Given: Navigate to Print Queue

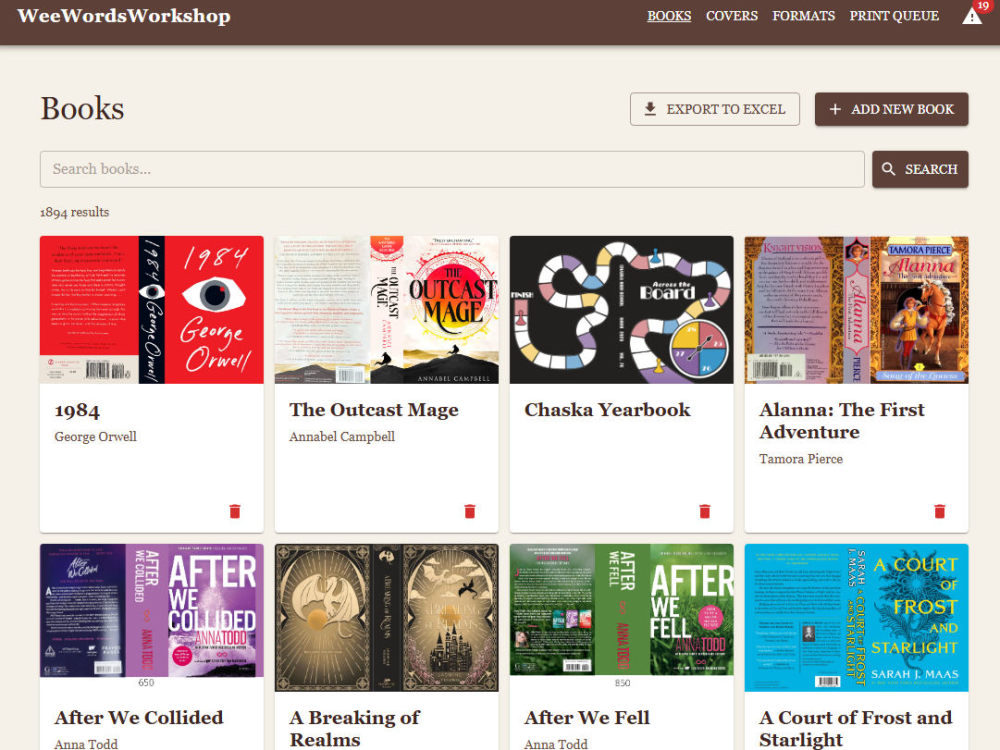Looking at the screenshot, I should pyautogui.click(x=894, y=16).
